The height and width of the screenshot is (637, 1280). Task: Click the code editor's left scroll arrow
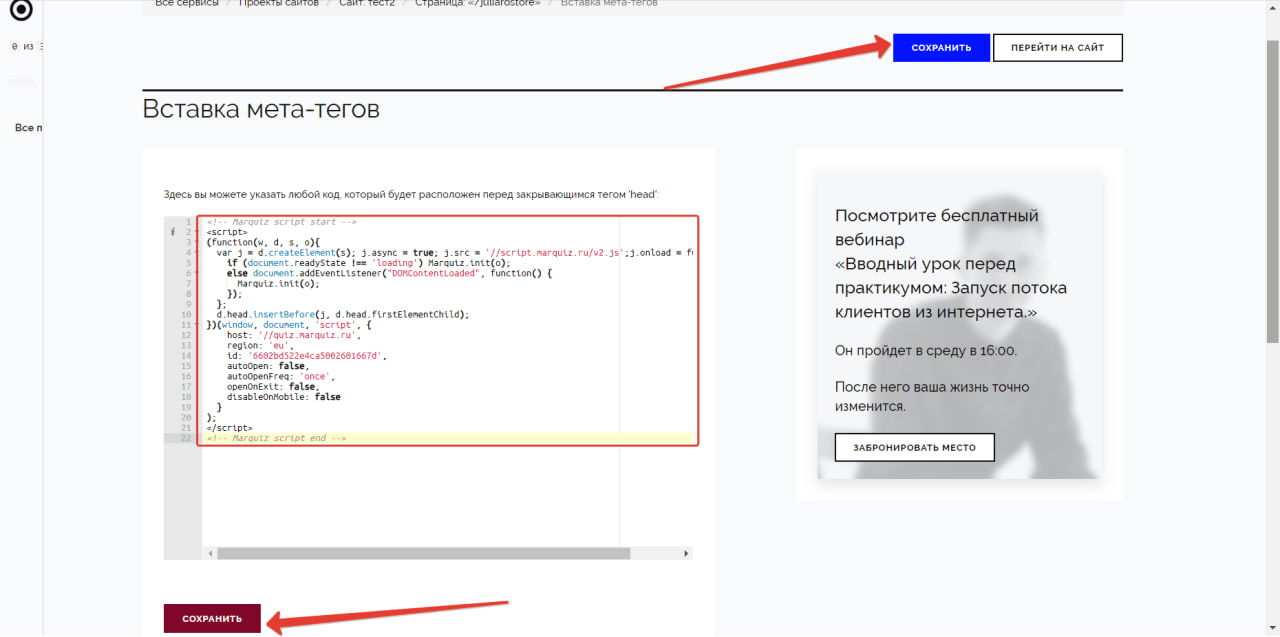point(210,553)
